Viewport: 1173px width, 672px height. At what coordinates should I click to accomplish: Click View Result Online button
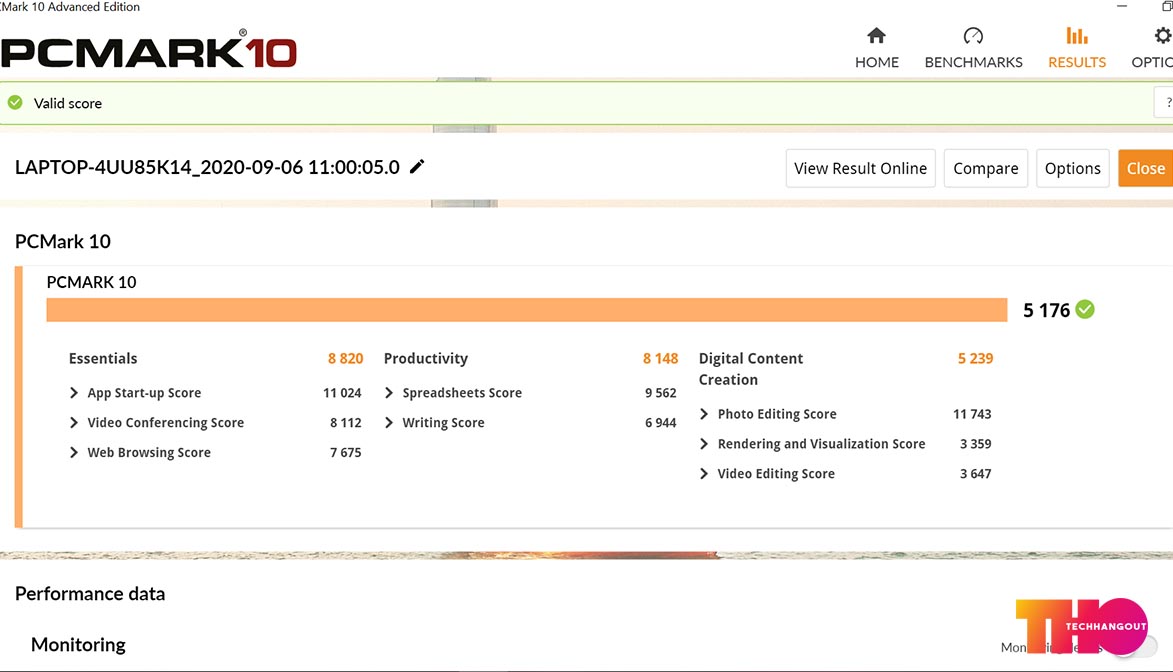(x=860, y=168)
